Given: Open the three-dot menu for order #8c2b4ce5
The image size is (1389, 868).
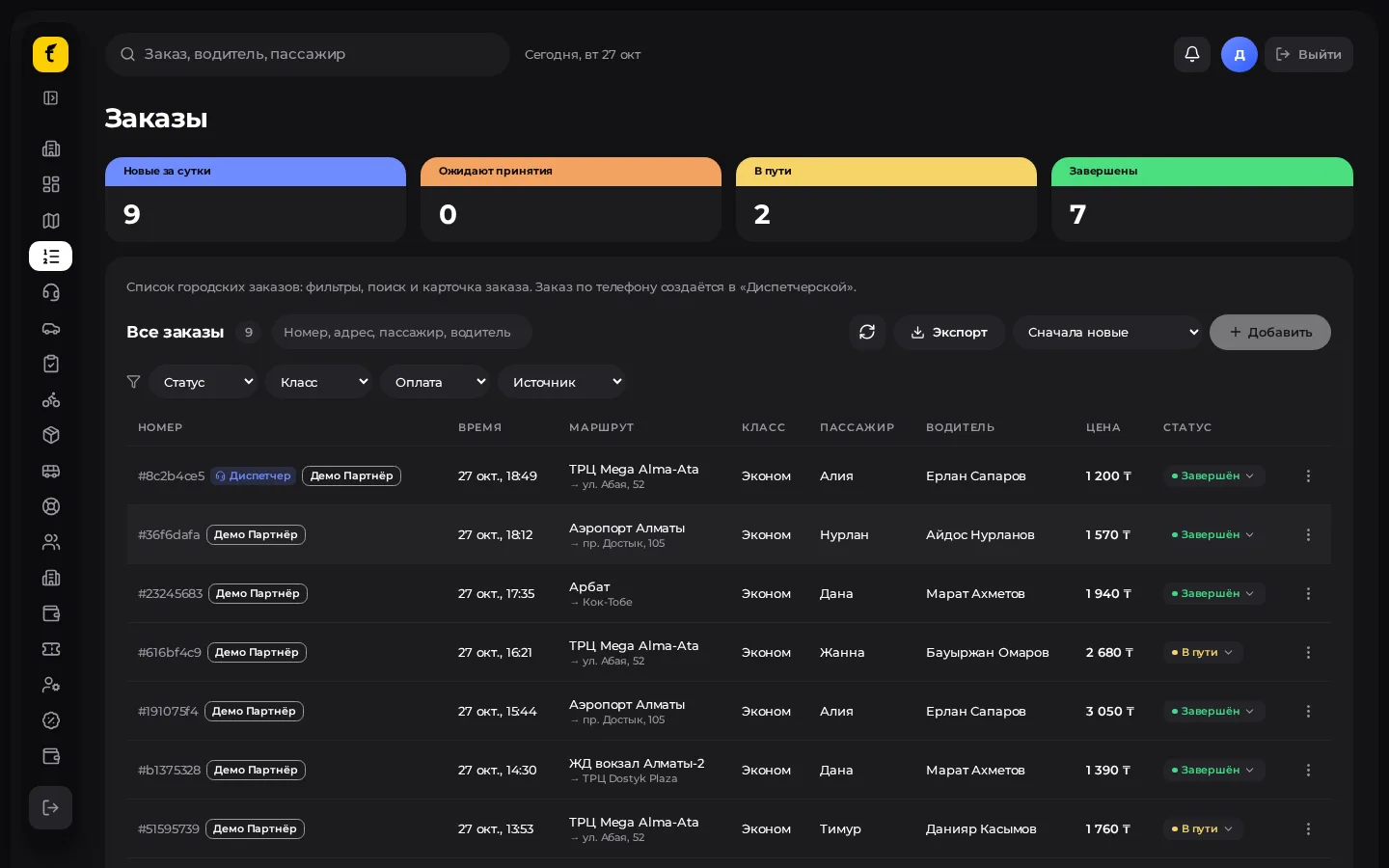Looking at the screenshot, I should [x=1308, y=475].
